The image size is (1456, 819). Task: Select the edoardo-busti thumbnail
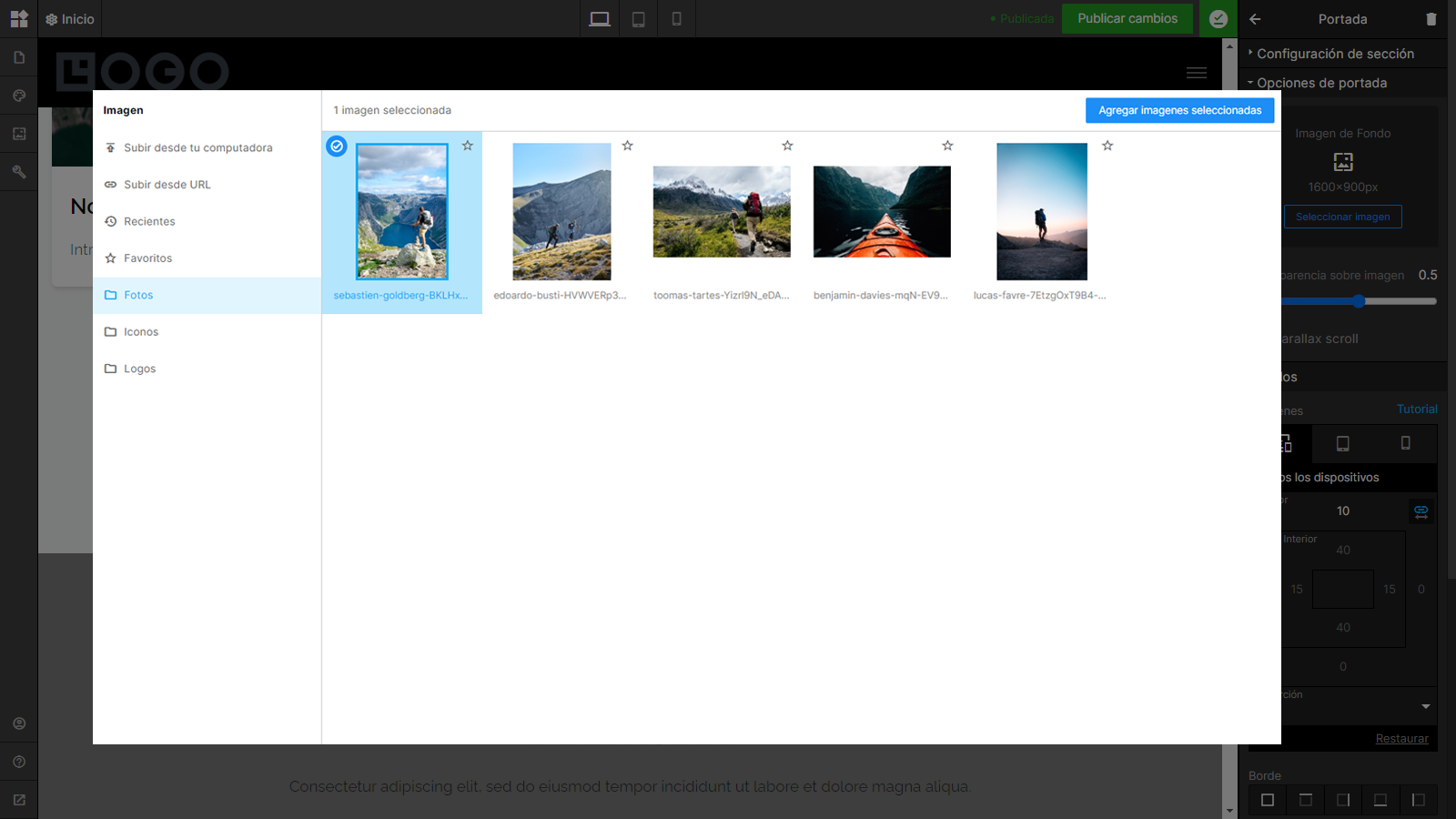coord(561,211)
